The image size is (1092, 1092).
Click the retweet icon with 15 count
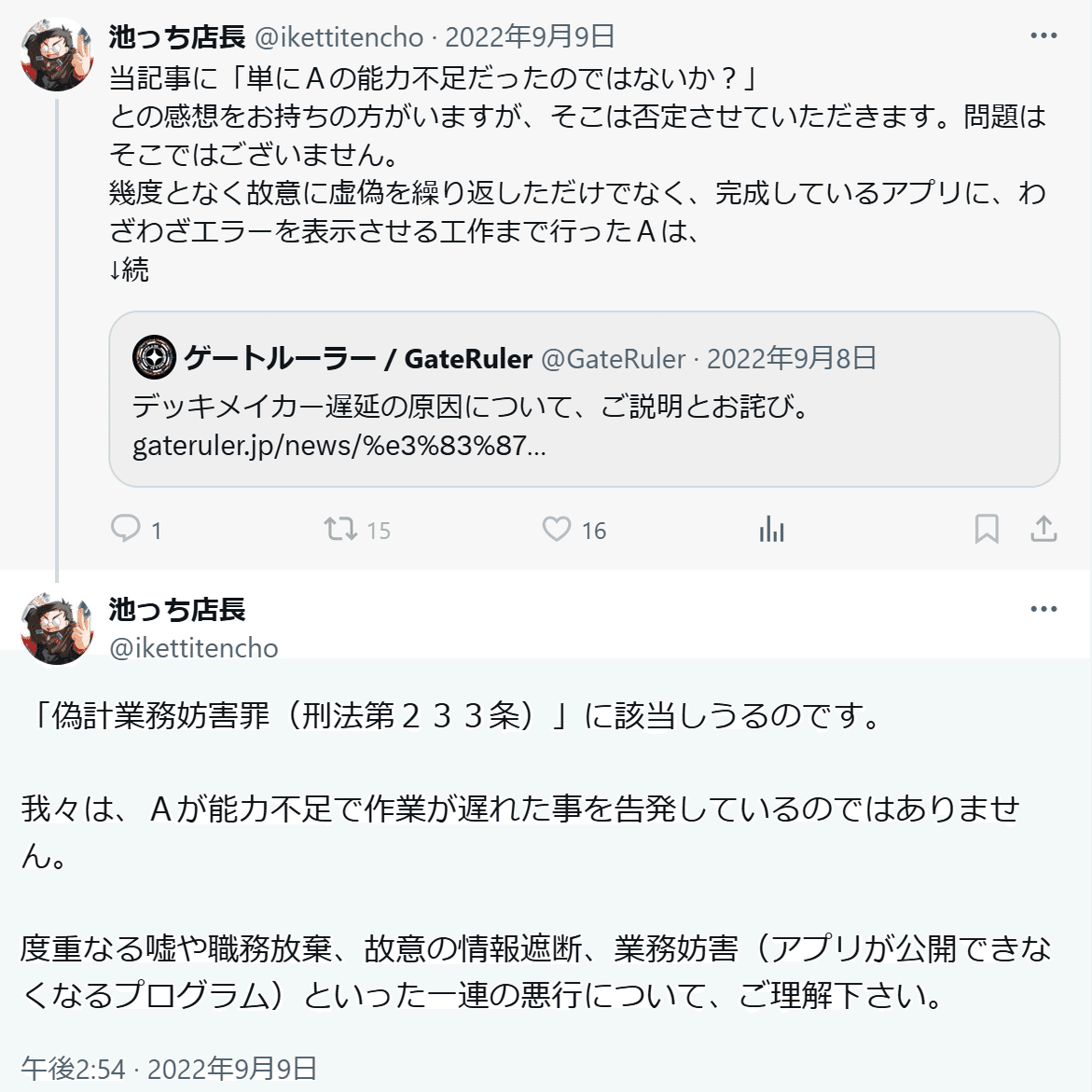[x=340, y=530]
